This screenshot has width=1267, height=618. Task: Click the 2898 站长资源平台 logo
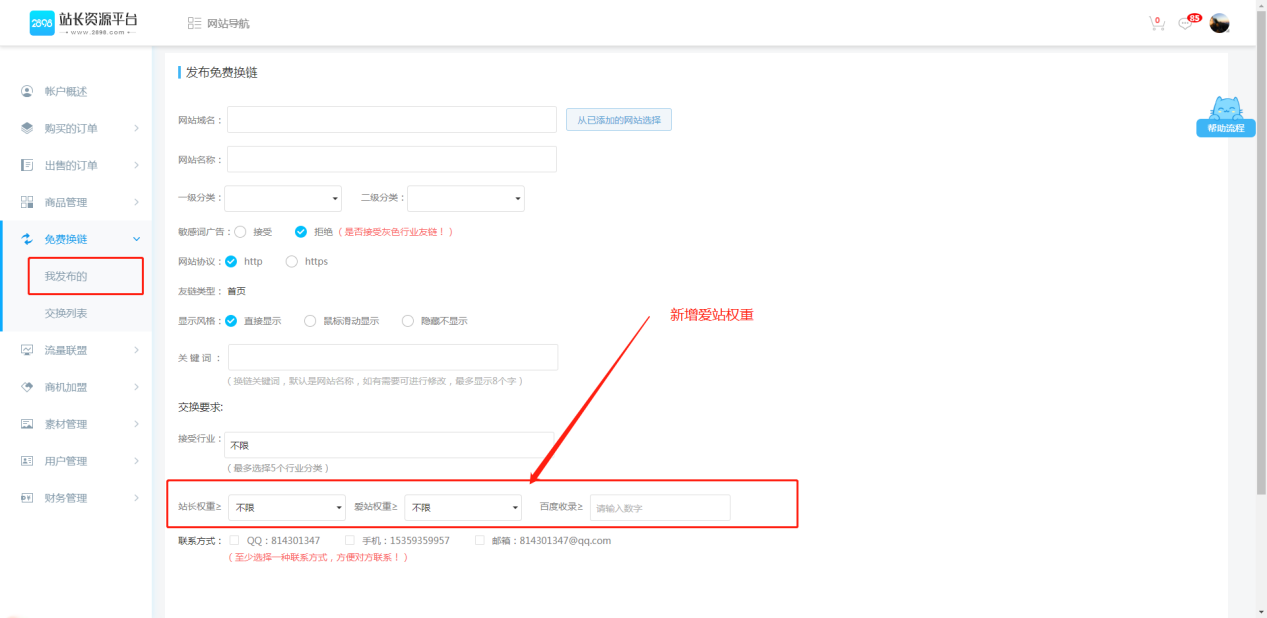(84, 23)
